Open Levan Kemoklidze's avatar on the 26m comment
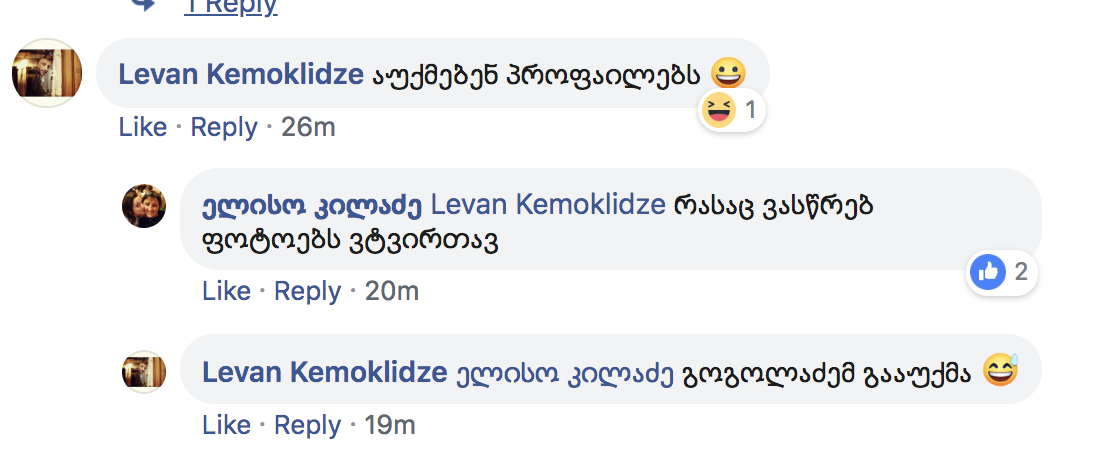 [x=47, y=73]
